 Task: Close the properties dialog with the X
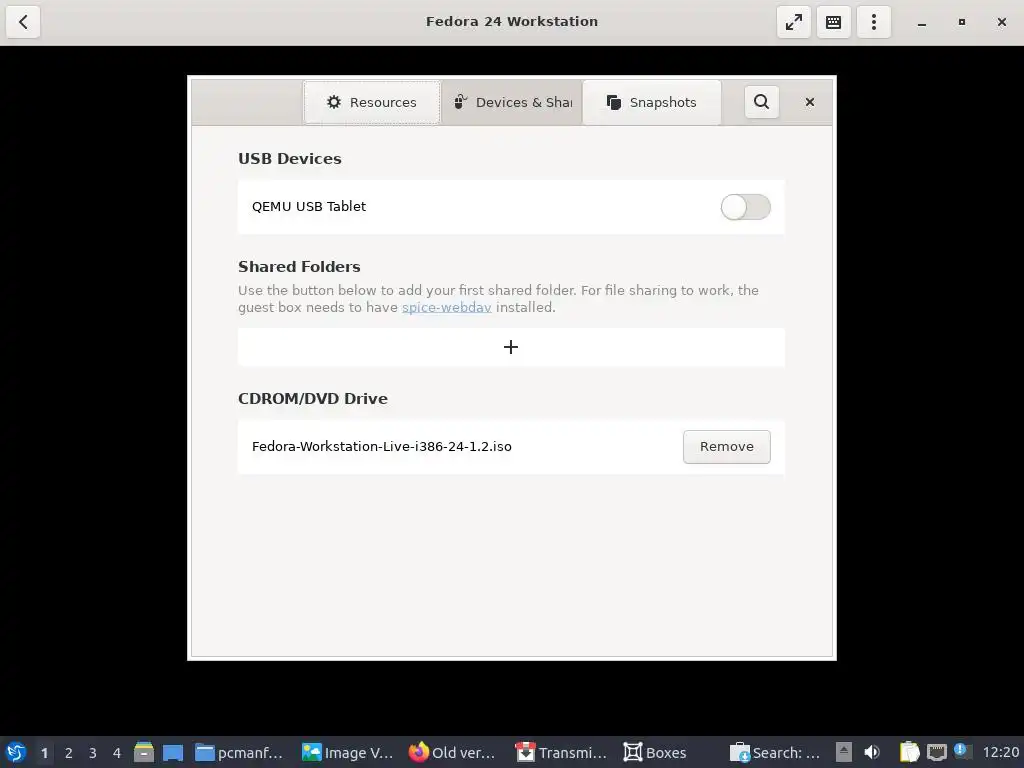[810, 102]
